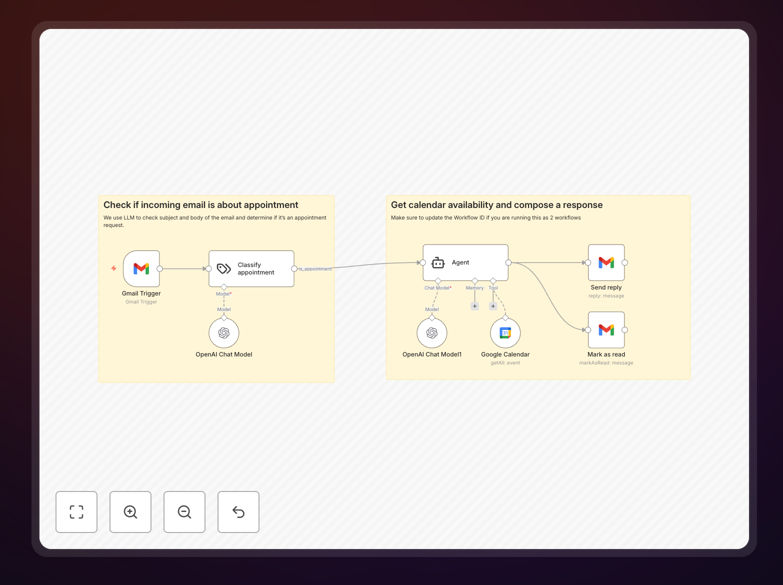Click the 'OpenAI Chat Model1' label

[432, 354]
